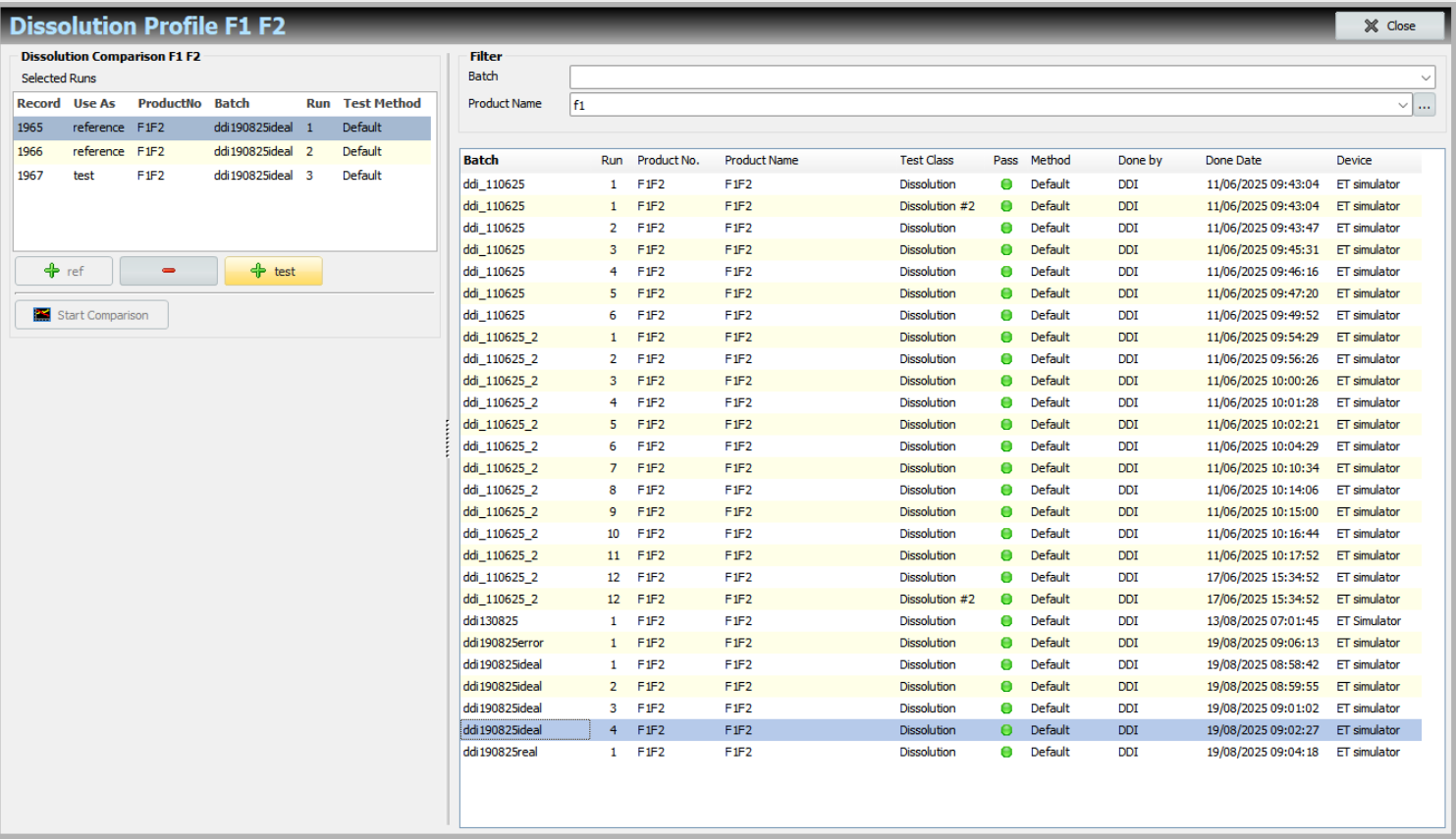This screenshot has width=1456, height=839.
Task: Remove selected run with red minus button
Action: pyautogui.click(x=169, y=271)
